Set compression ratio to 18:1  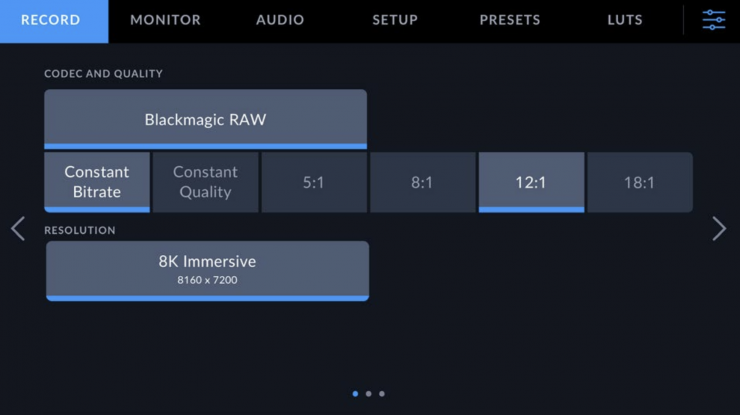tap(639, 182)
